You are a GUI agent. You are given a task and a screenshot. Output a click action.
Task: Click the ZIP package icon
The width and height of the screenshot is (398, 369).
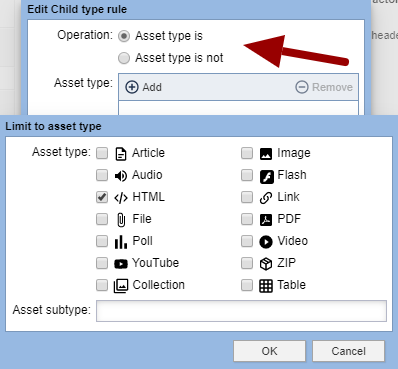pyautogui.click(x=266, y=264)
